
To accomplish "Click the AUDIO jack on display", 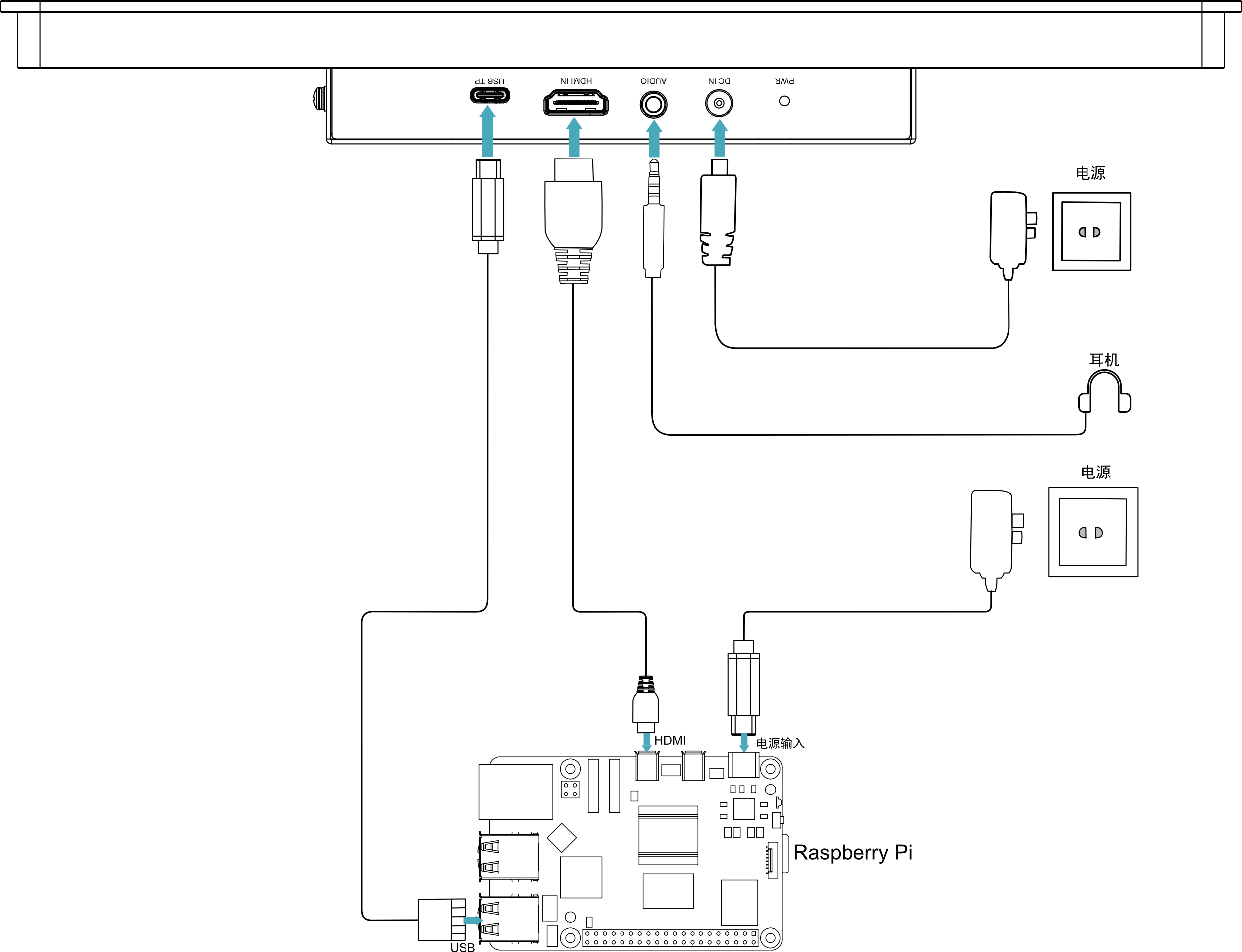I will coord(653,105).
